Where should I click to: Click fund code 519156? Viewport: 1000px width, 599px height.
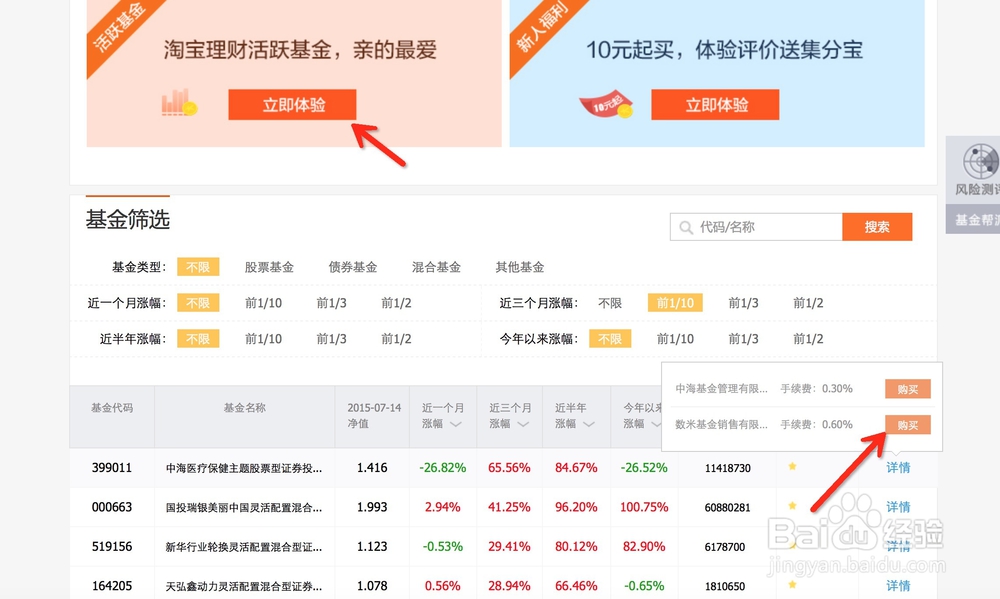(112, 546)
